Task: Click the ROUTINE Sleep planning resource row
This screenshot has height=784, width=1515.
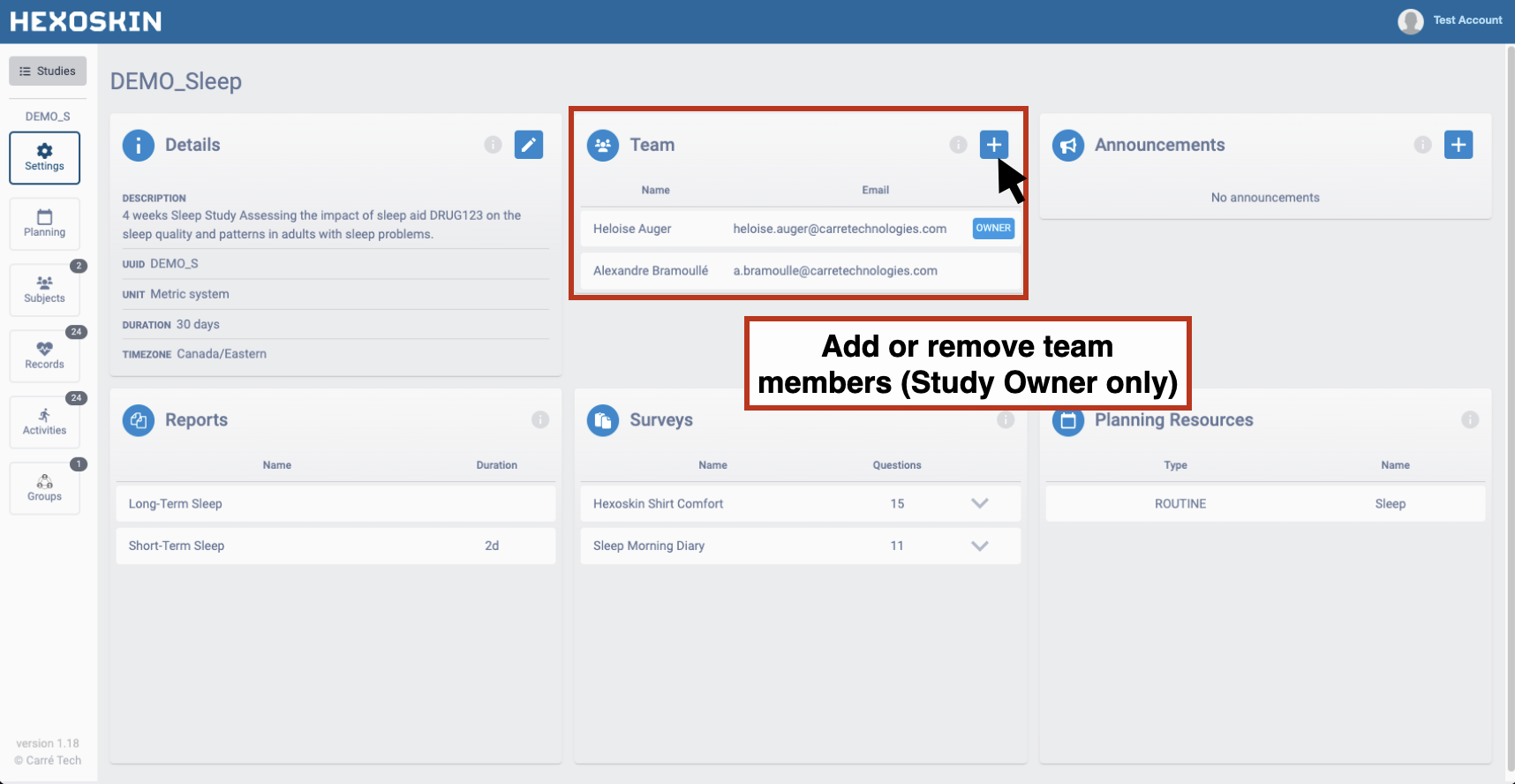Action: pyautogui.click(x=1265, y=503)
